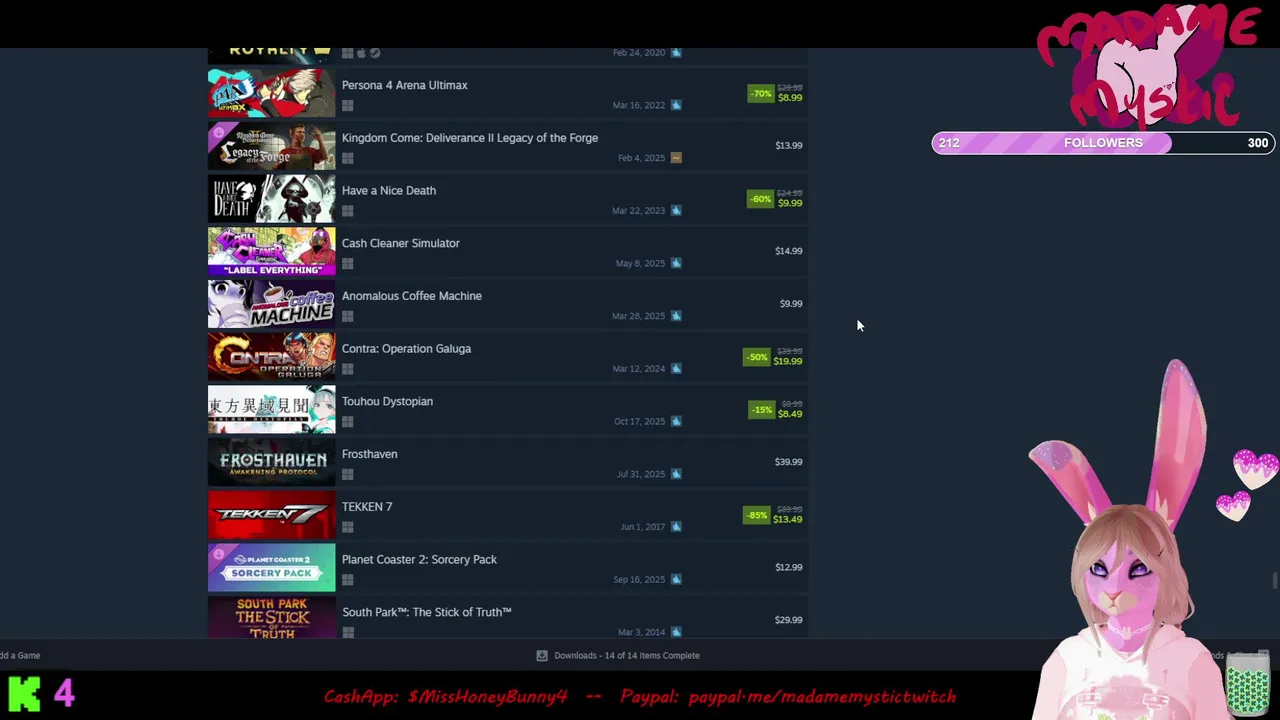Screen dimensions: 1280x720
Task: Click thumbs-up review icon beside Jun 1, 2017
Action: (676, 526)
